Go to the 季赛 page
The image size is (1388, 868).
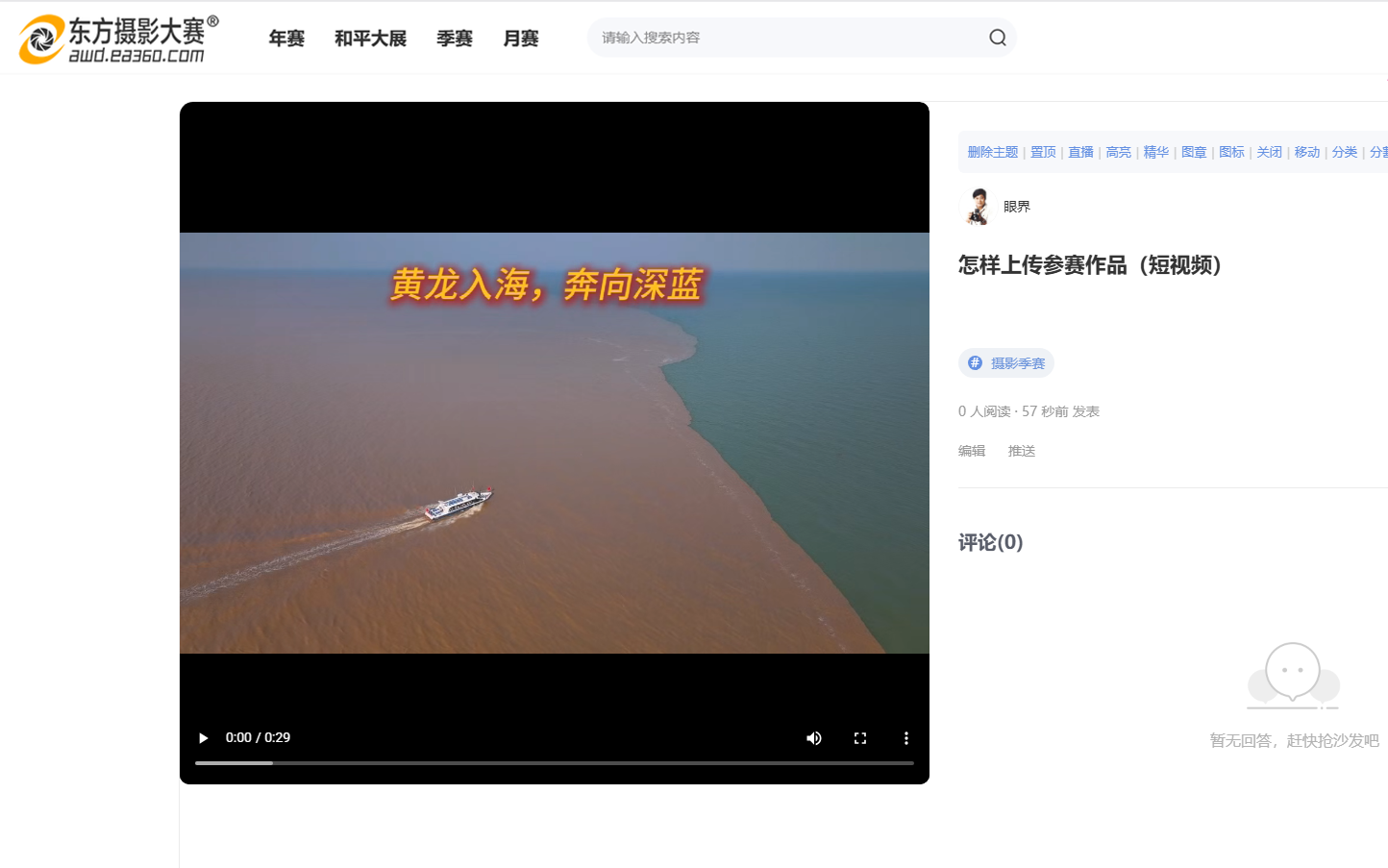(455, 38)
